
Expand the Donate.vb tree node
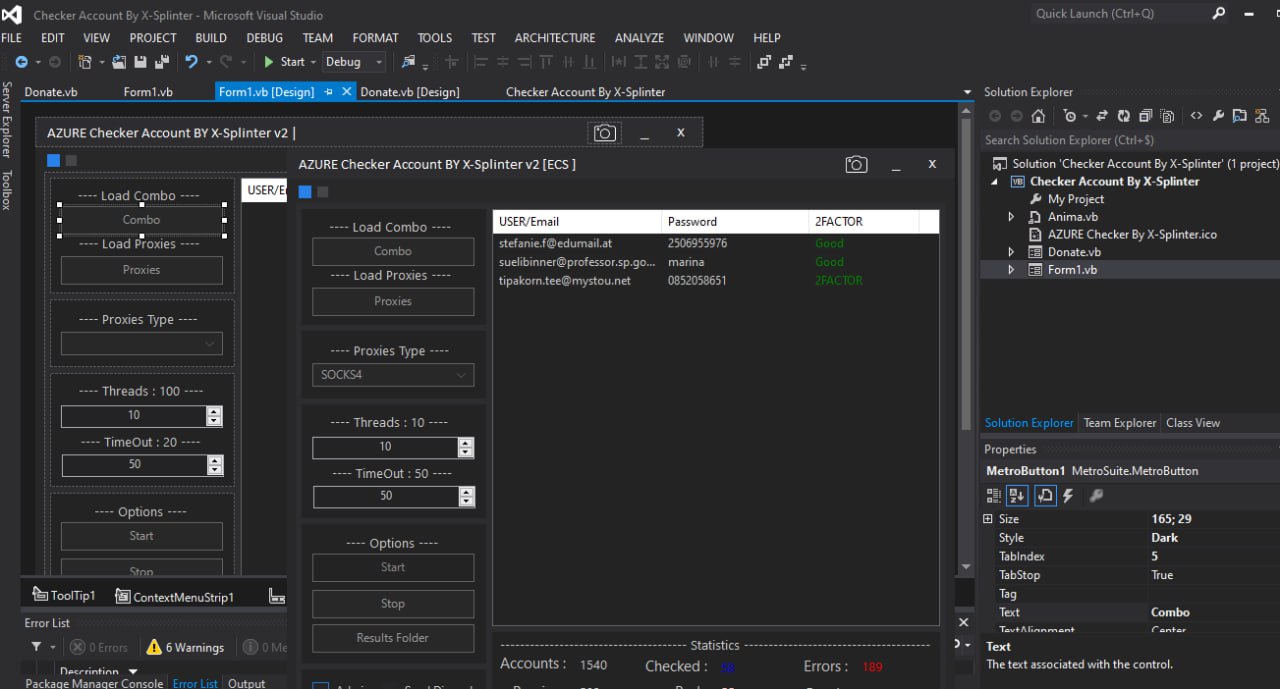(1011, 252)
